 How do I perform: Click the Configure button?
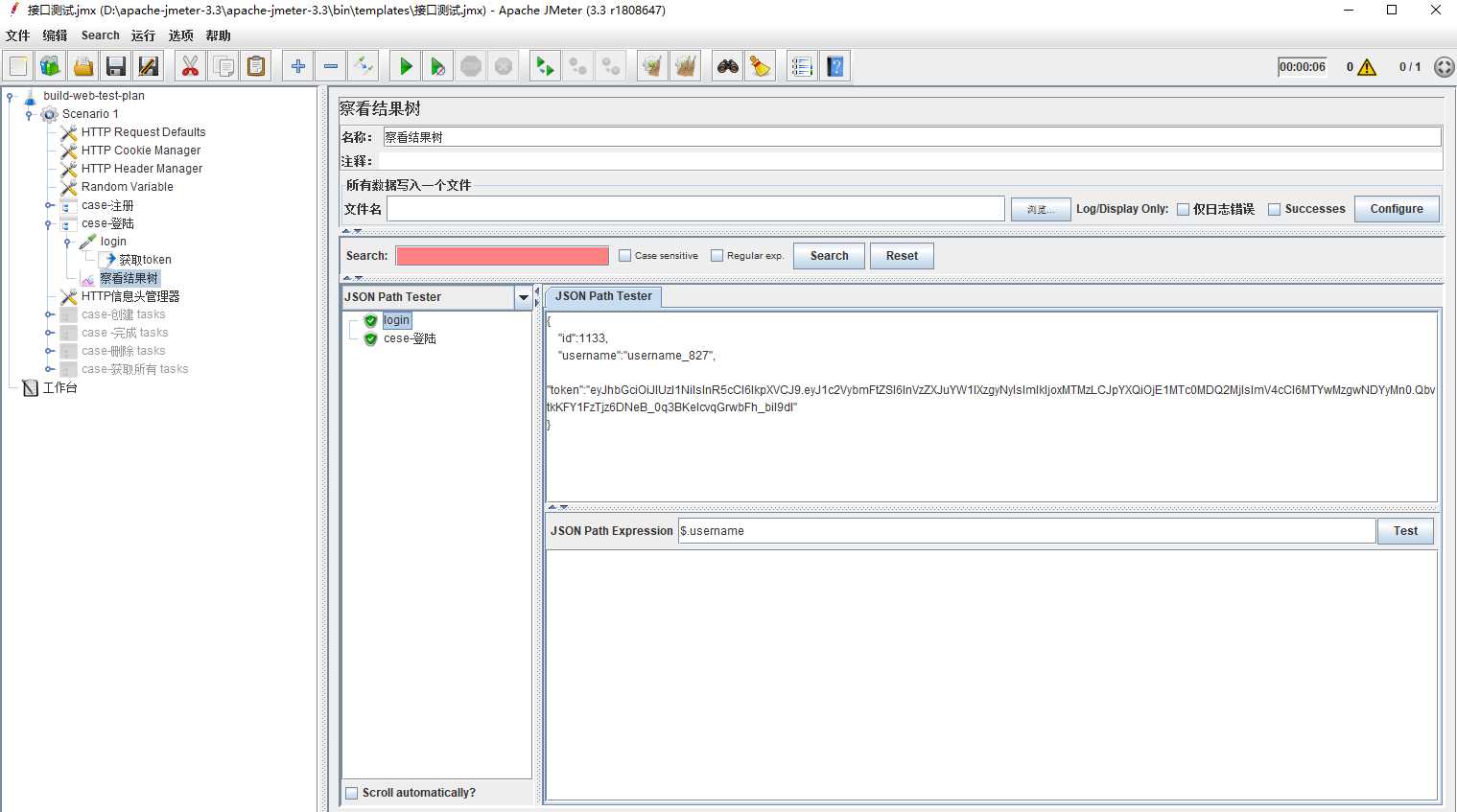(x=1397, y=209)
